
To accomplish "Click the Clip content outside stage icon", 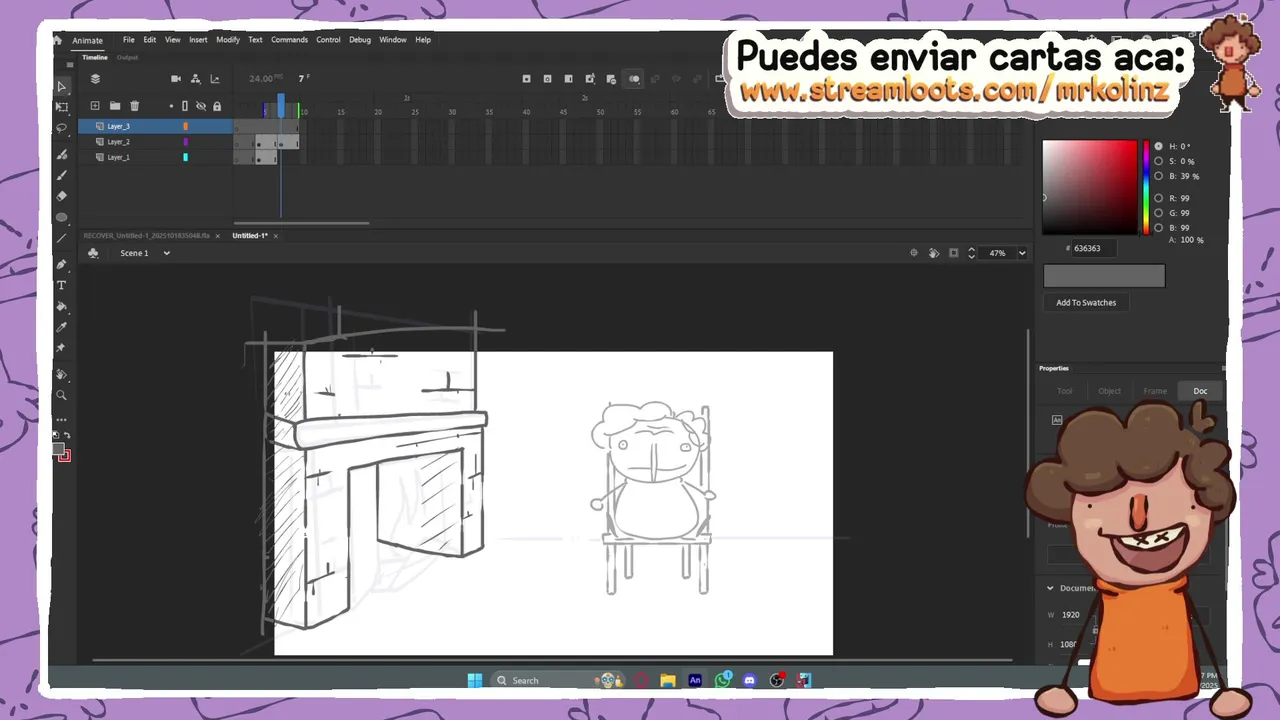I will [x=953, y=253].
